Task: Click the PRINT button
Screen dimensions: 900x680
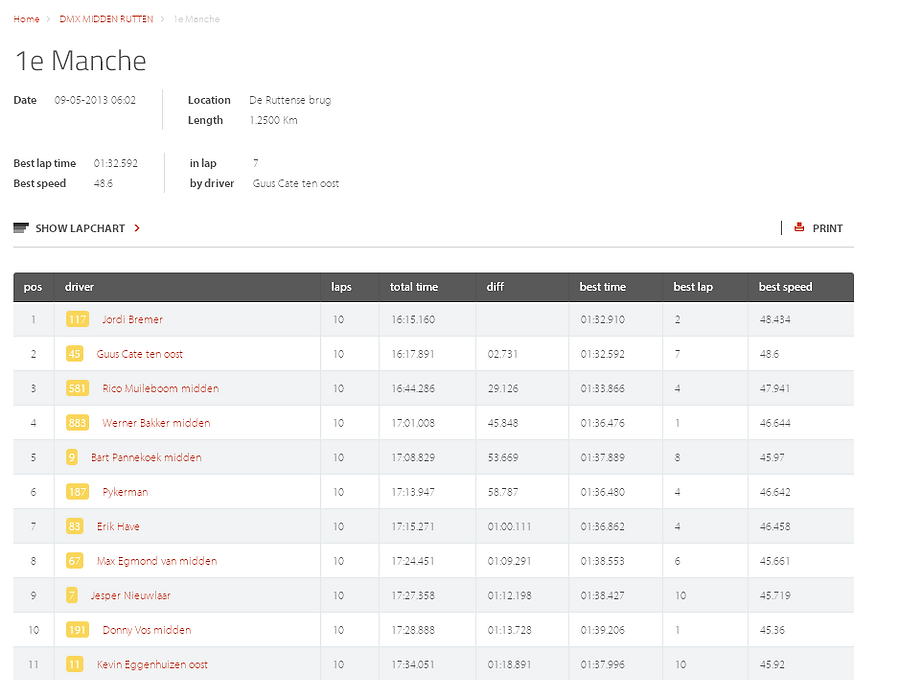Action: [x=827, y=228]
